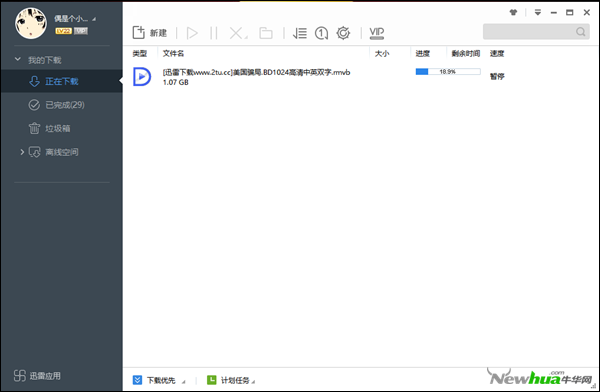This screenshot has width=600, height=392.
Task: Click the sort list icon in toolbar
Action: coord(300,33)
